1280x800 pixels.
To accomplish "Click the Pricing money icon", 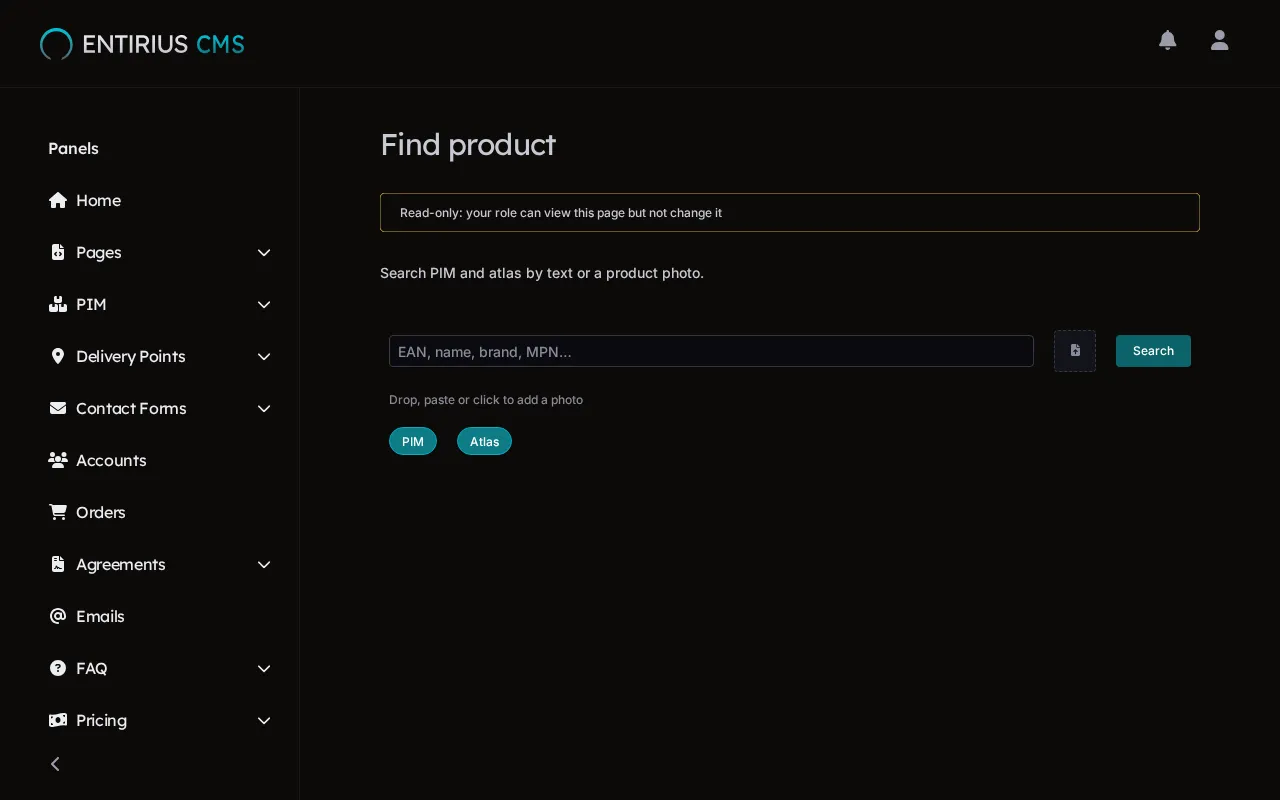I will pos(58,720).
